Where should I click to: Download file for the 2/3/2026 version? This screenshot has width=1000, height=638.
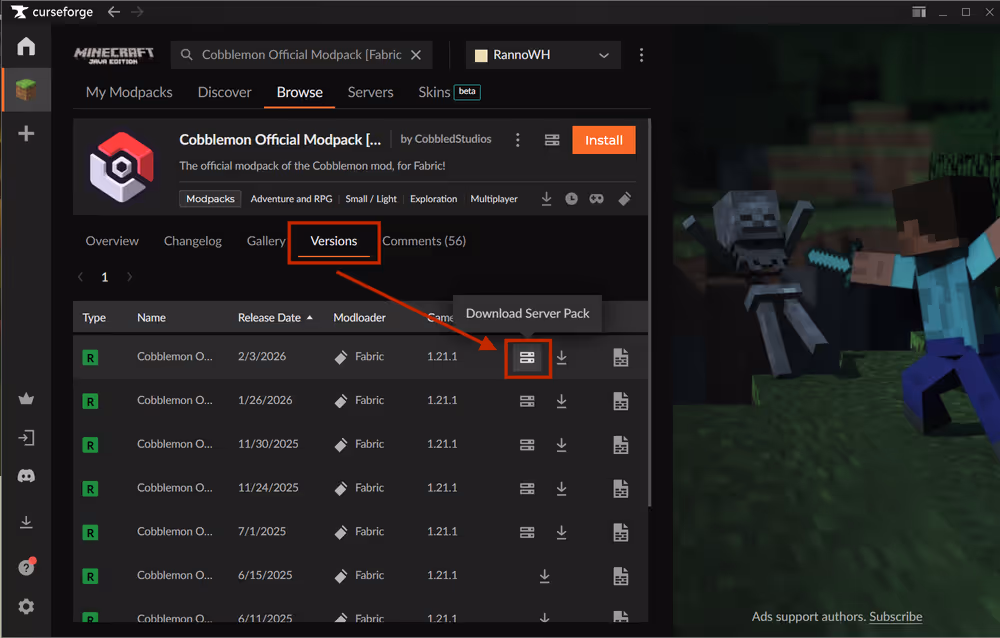561,357
